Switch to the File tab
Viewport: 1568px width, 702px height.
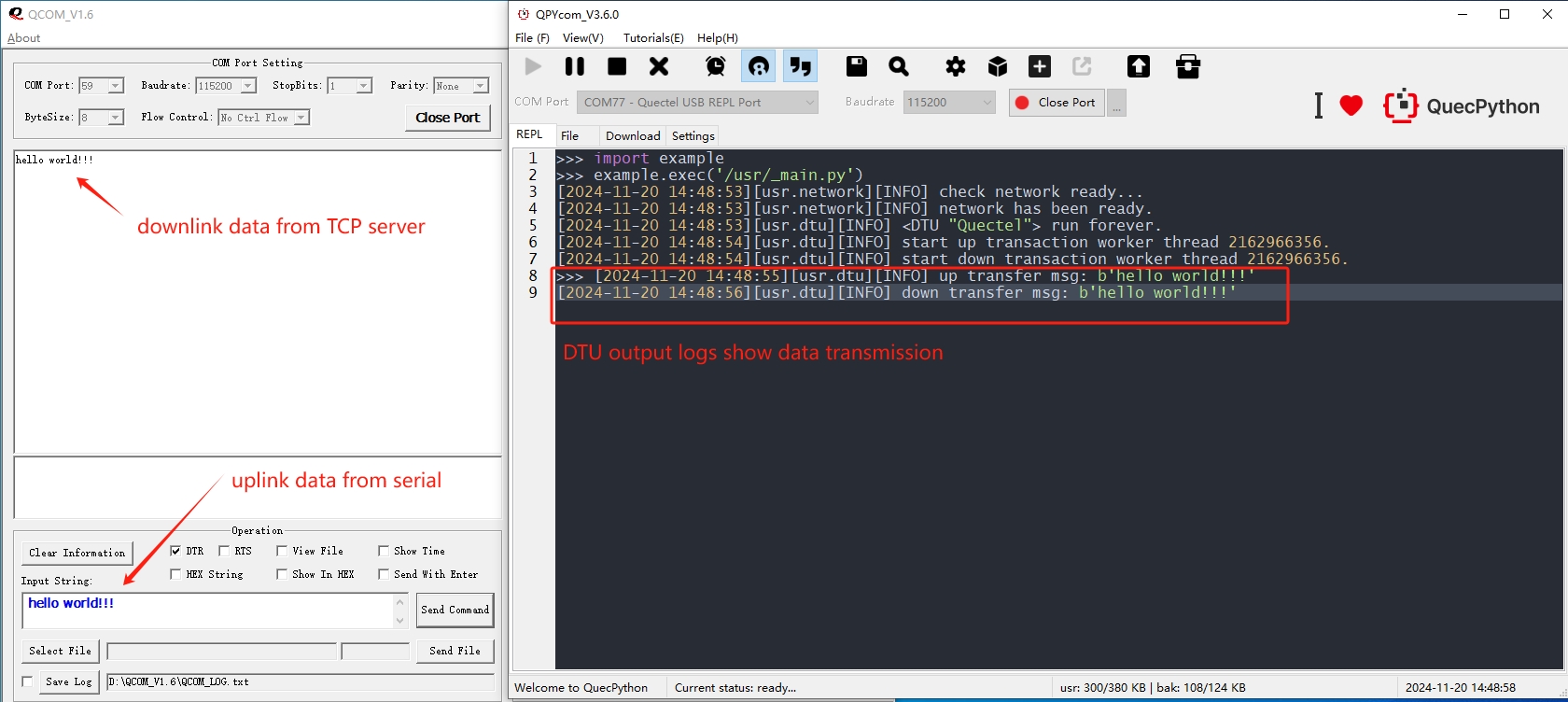(x=569, y=135)
